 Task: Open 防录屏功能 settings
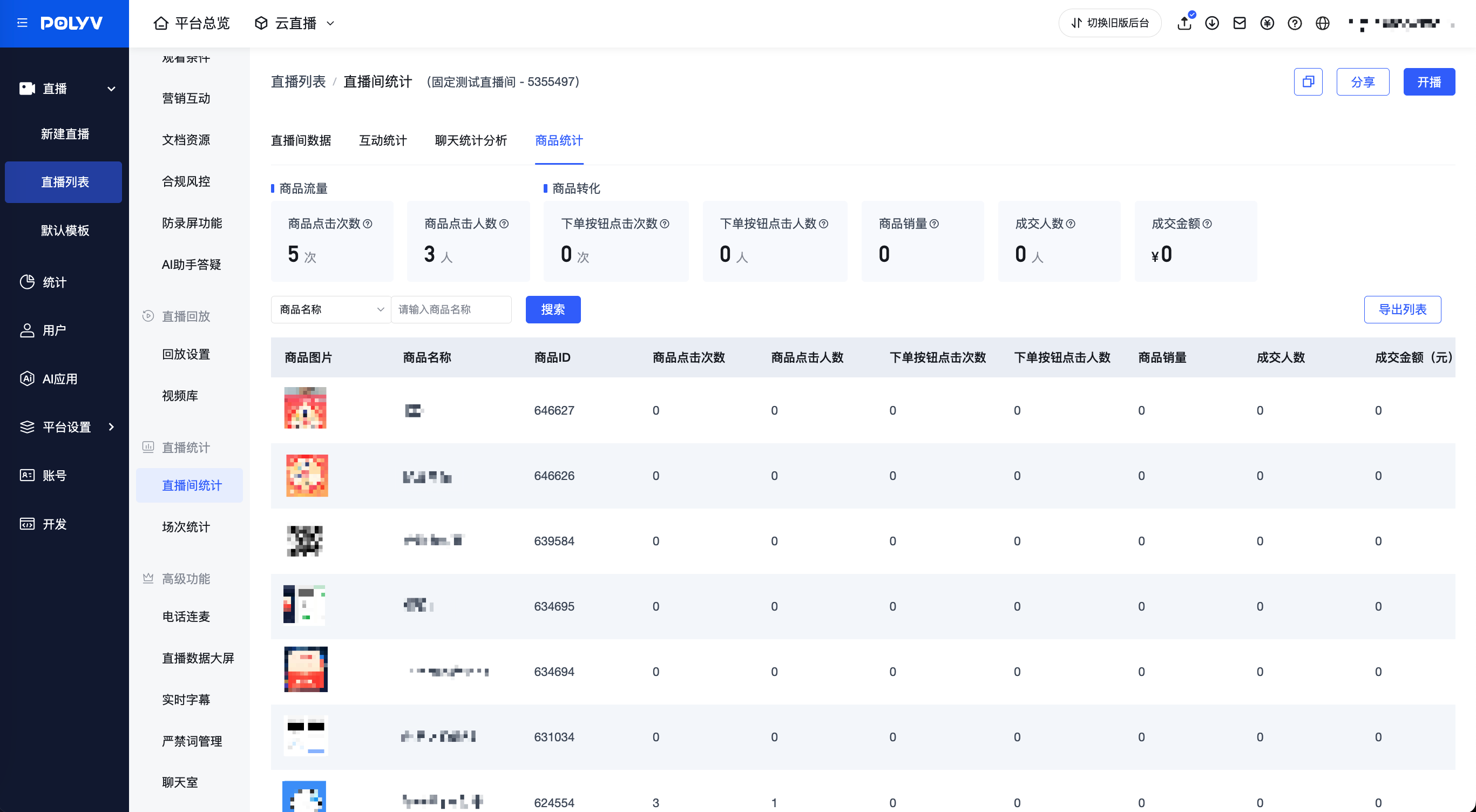coord(191,223)
